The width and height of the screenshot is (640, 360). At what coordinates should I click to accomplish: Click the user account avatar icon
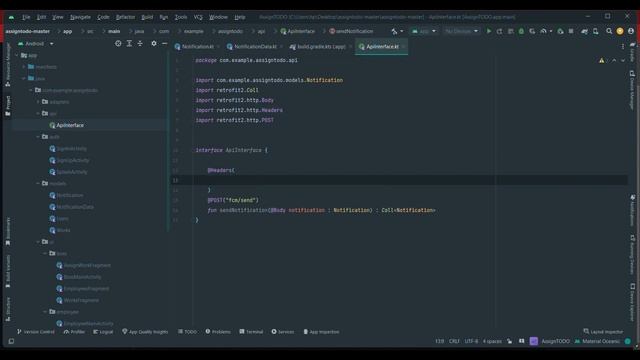coord(631,31)
